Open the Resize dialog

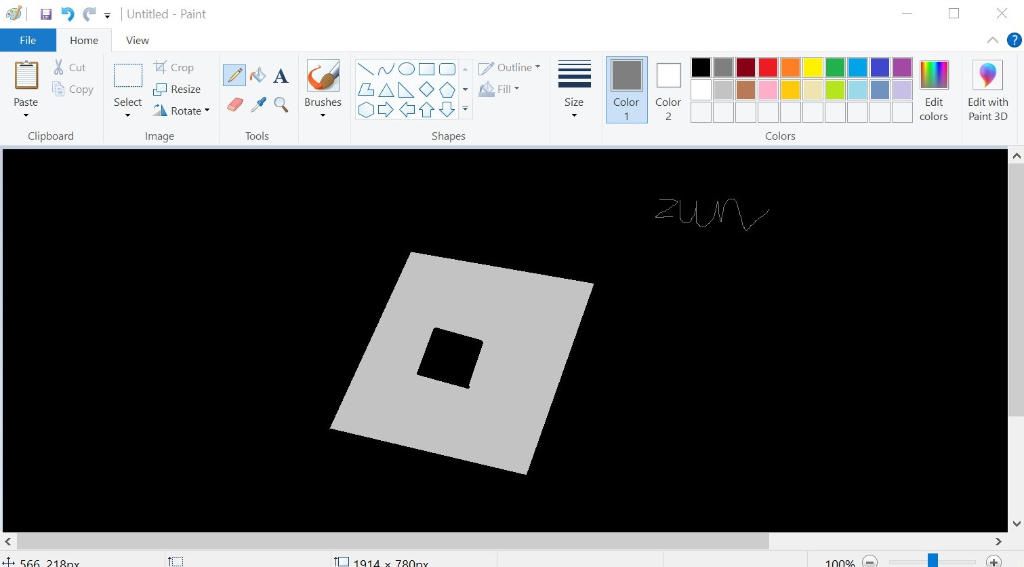pyautogui.click(x=176, y=89)
